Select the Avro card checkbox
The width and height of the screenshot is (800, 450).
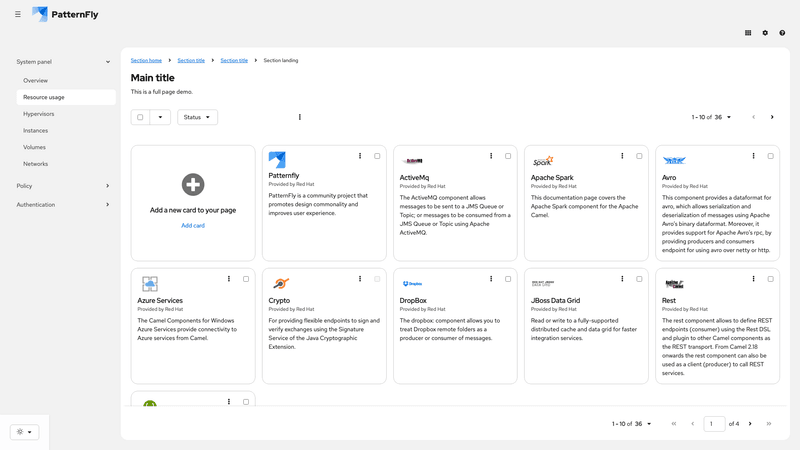tap(770, 156)
